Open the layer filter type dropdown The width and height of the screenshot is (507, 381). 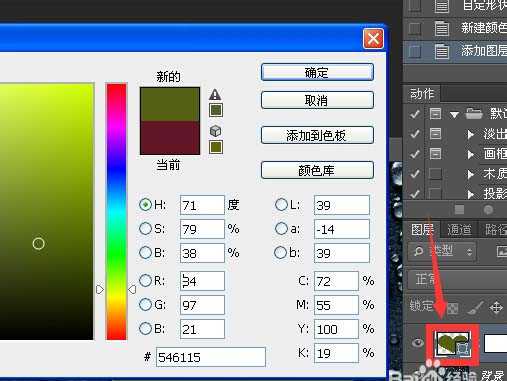coord(442,251)
